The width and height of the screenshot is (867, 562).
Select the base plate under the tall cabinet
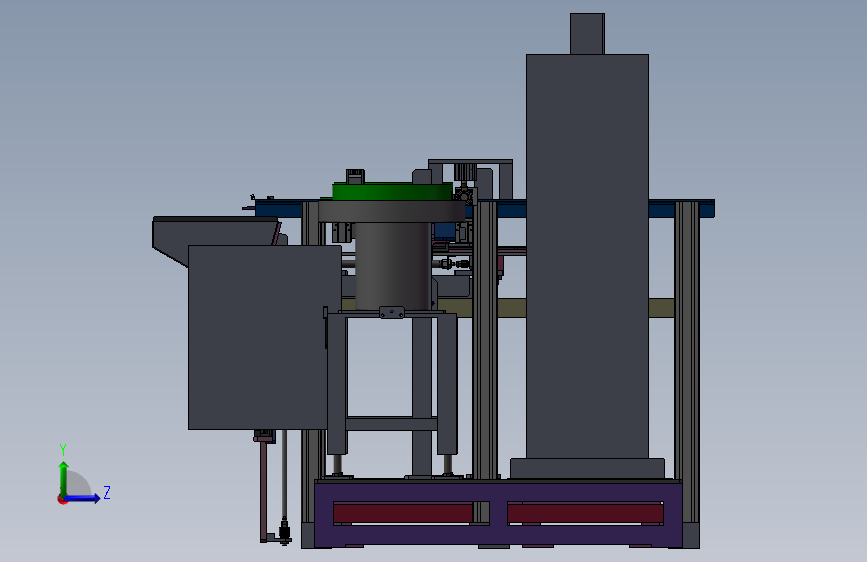coord(587,468)
